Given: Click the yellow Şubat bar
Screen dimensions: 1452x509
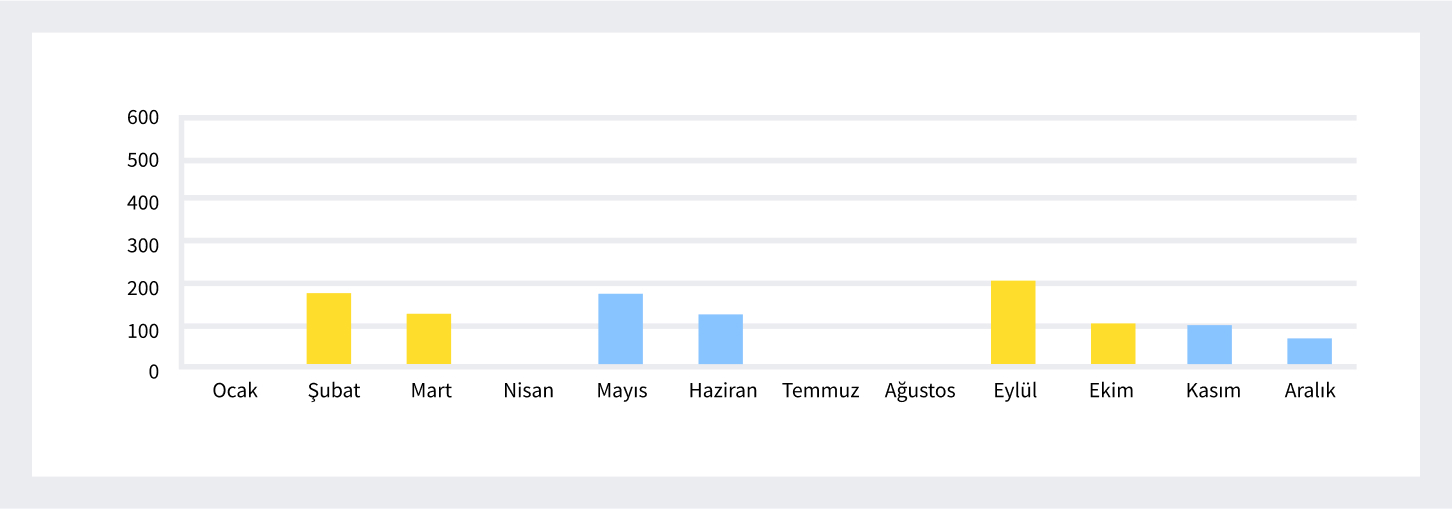Looking at the screenshot, I should point(328,329).
